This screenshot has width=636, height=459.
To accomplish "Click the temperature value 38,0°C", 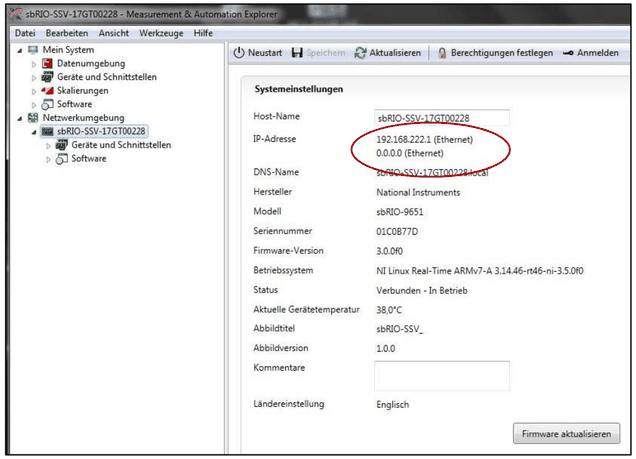I will click(389, 310).
